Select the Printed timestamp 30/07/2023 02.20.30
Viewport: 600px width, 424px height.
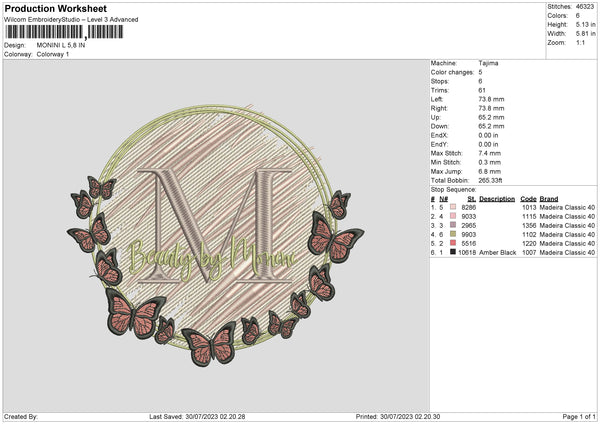(410, 416)
